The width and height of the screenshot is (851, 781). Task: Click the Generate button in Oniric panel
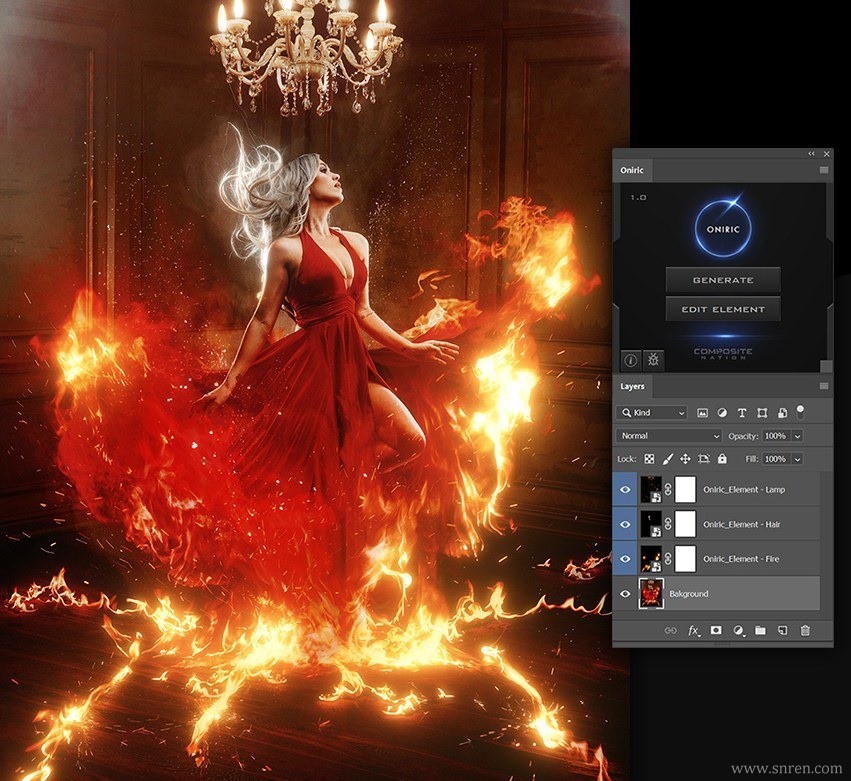point(723,280)
